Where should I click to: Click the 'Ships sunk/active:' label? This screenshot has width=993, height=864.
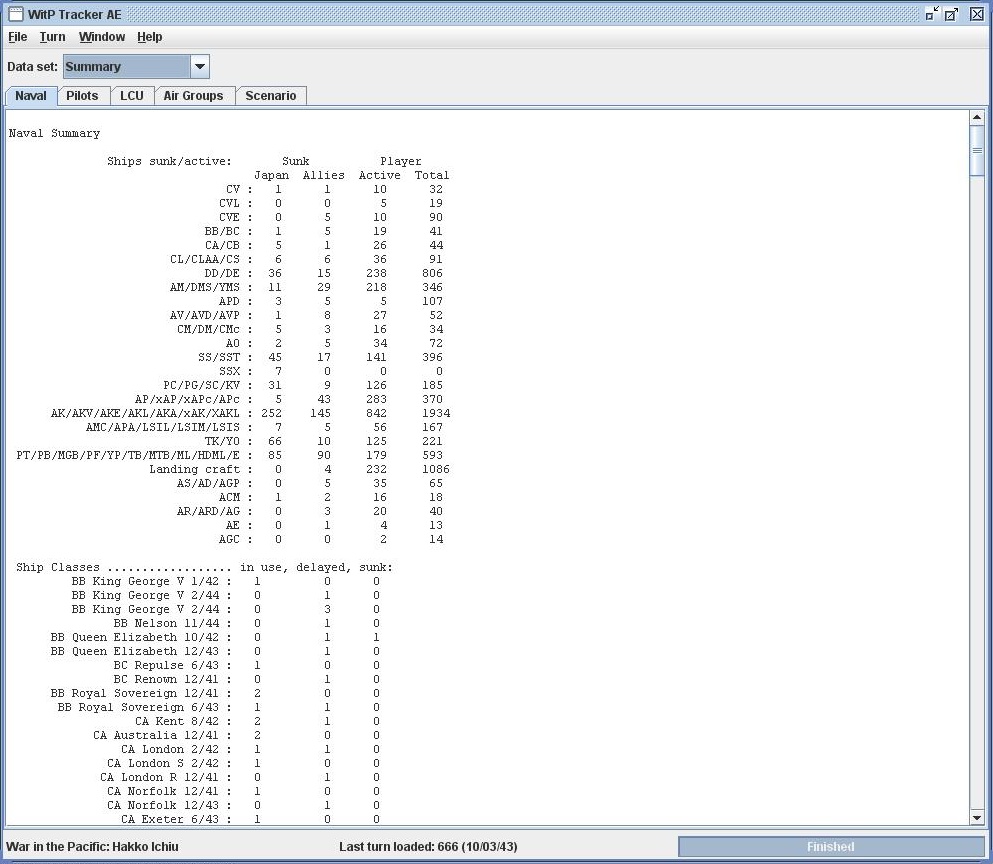tap(170, 161)
